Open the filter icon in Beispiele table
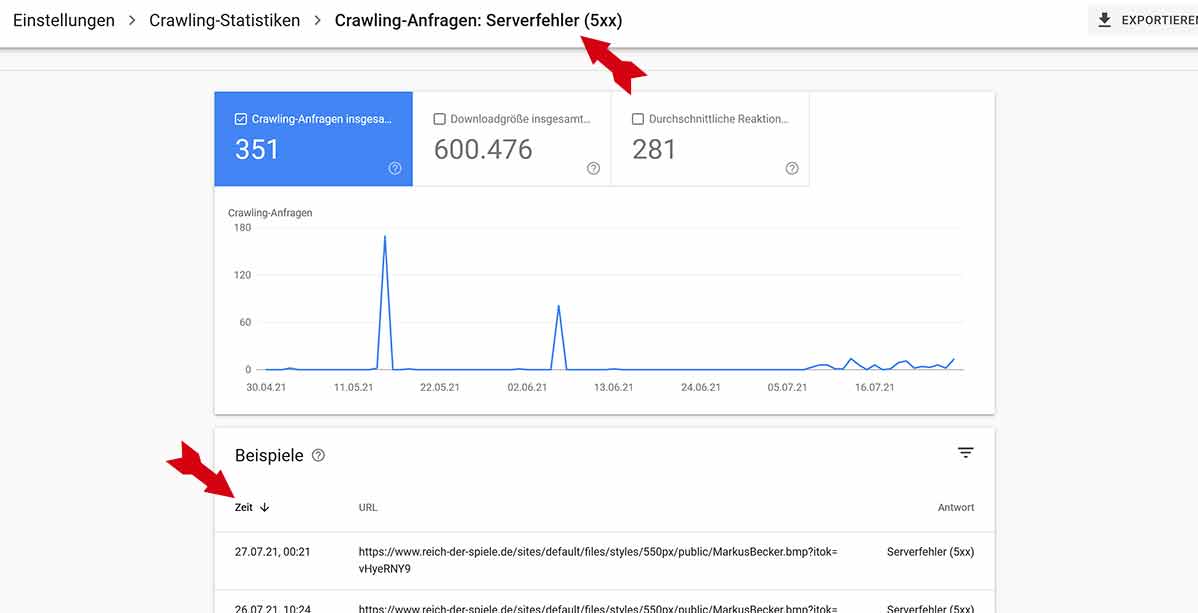This screenshot has height=613, width=1198. (x=966, y=453)
